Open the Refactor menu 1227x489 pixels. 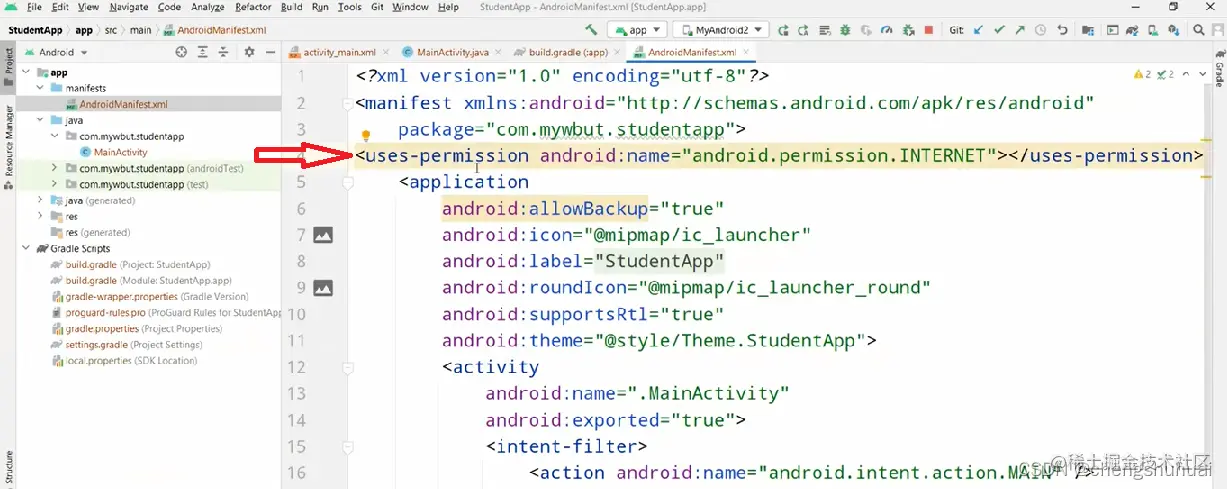pyautogui.click(x=254, y=7)
